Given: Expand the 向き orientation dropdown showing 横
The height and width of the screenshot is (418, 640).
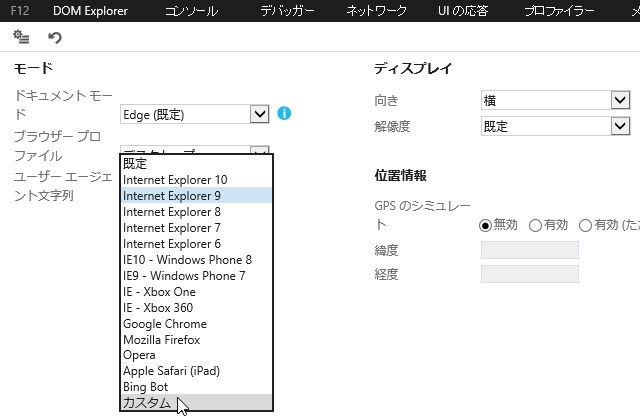Looking at the screenshot, I should (556, 100).
